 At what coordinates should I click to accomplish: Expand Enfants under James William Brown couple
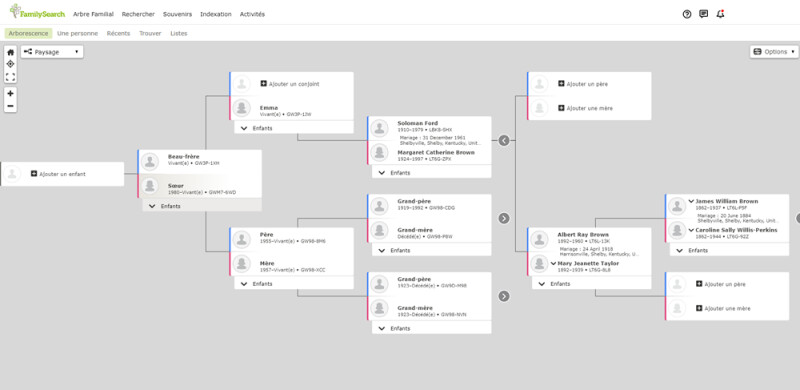pyautogui.click(x=730, y=250)
